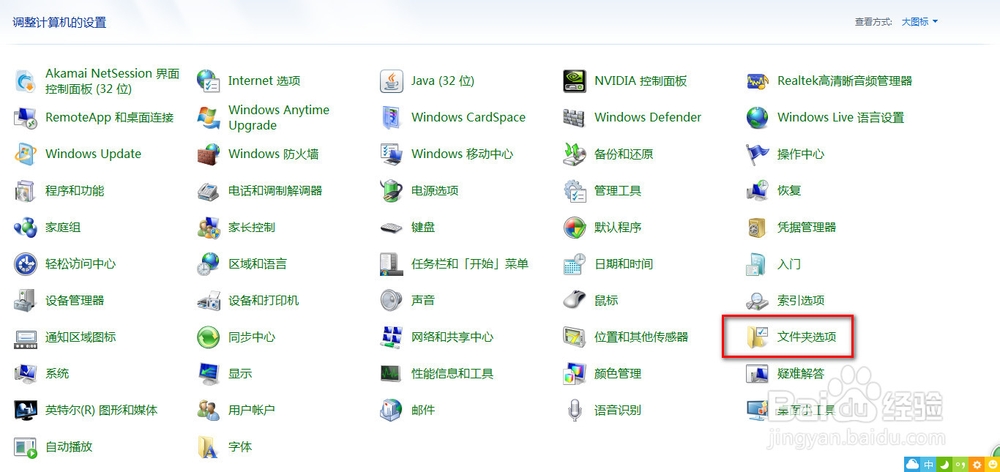The width and height of the screenshot is (1000, 472).
Task: Click the 入门 link
Action: [x=789, y=263]
